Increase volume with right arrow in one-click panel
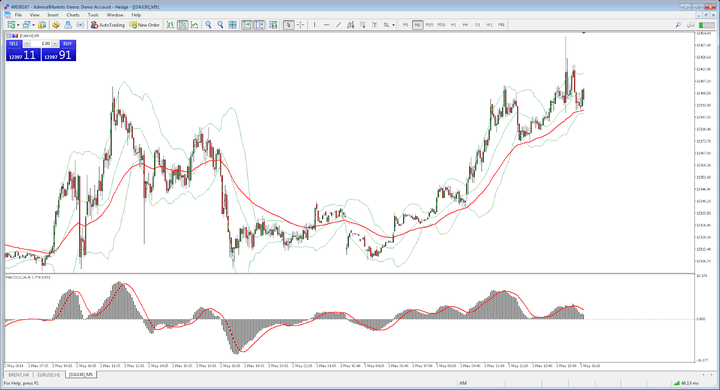The height and width of the screenshot is (390, 720). pos(55,44)
